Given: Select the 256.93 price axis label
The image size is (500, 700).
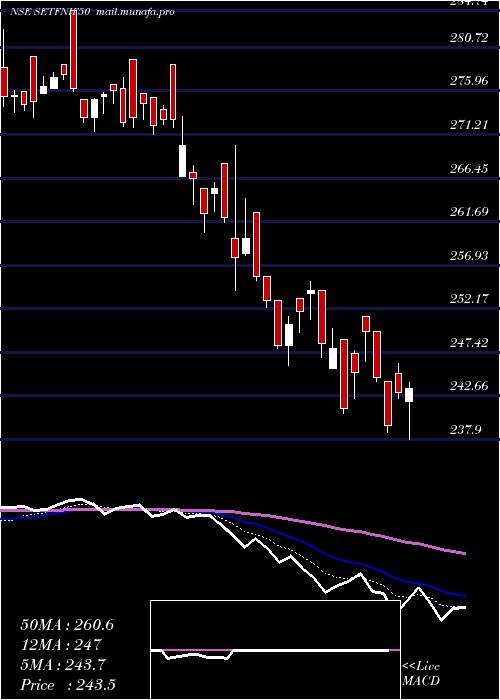Looking at the screenshot, I should 469,255.
